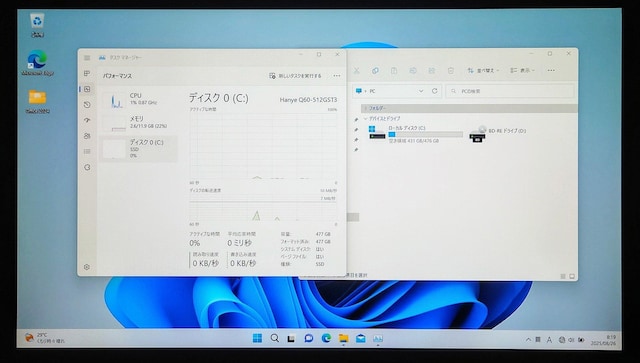Open the Users page in Task Manager
640x363 pixels.
click(87, 136)
